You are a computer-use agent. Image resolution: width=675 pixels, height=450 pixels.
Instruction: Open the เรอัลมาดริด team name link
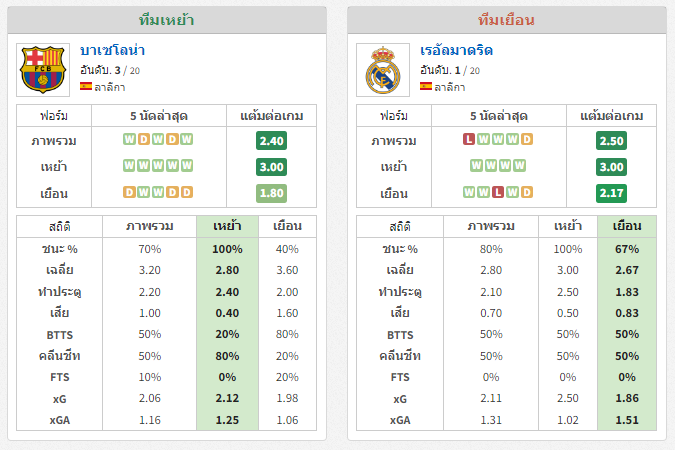pyautogui.click(x=456, y=50)
